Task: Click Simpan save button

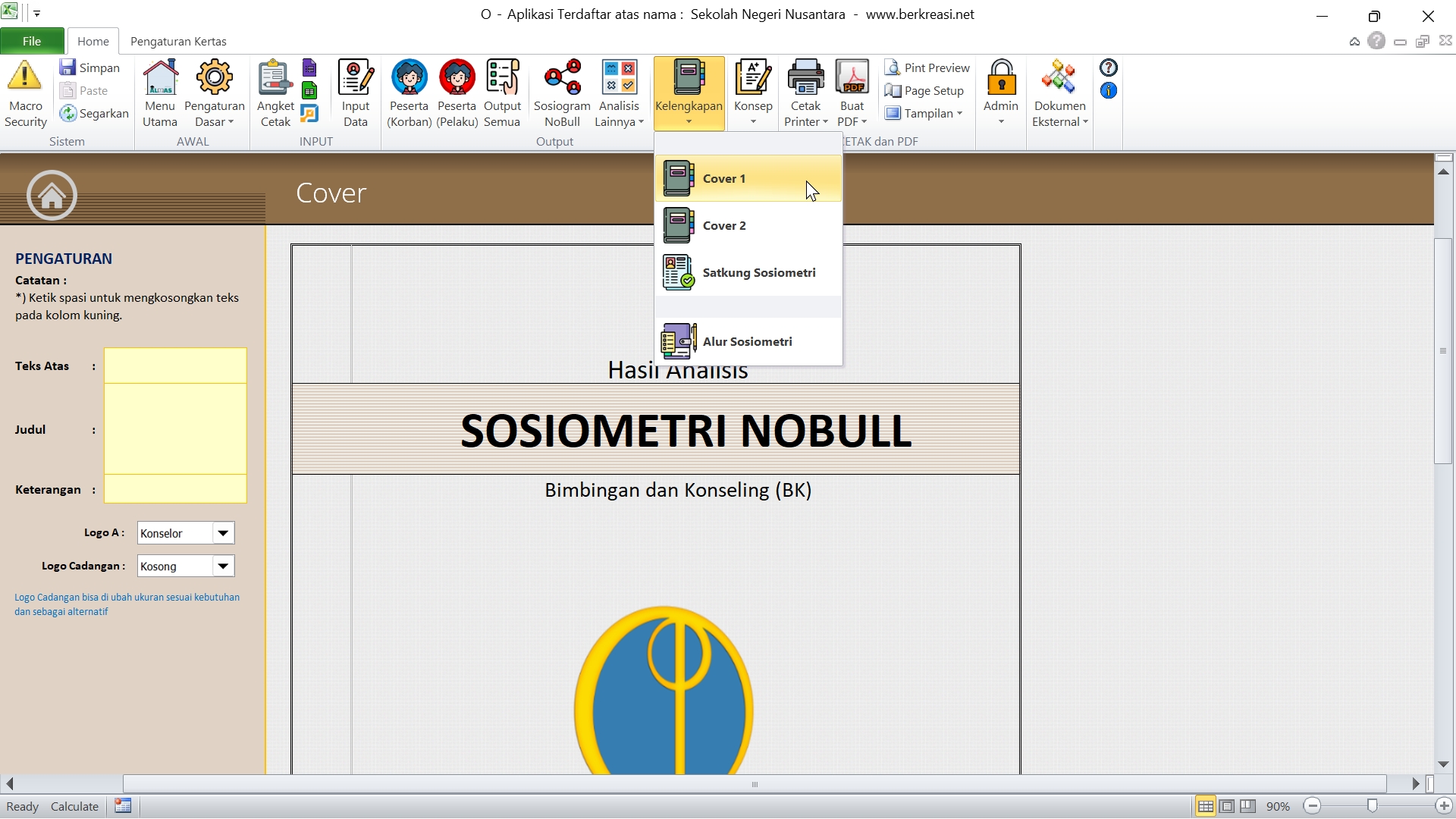Action: pyautogui.click(x=90, y=67)
